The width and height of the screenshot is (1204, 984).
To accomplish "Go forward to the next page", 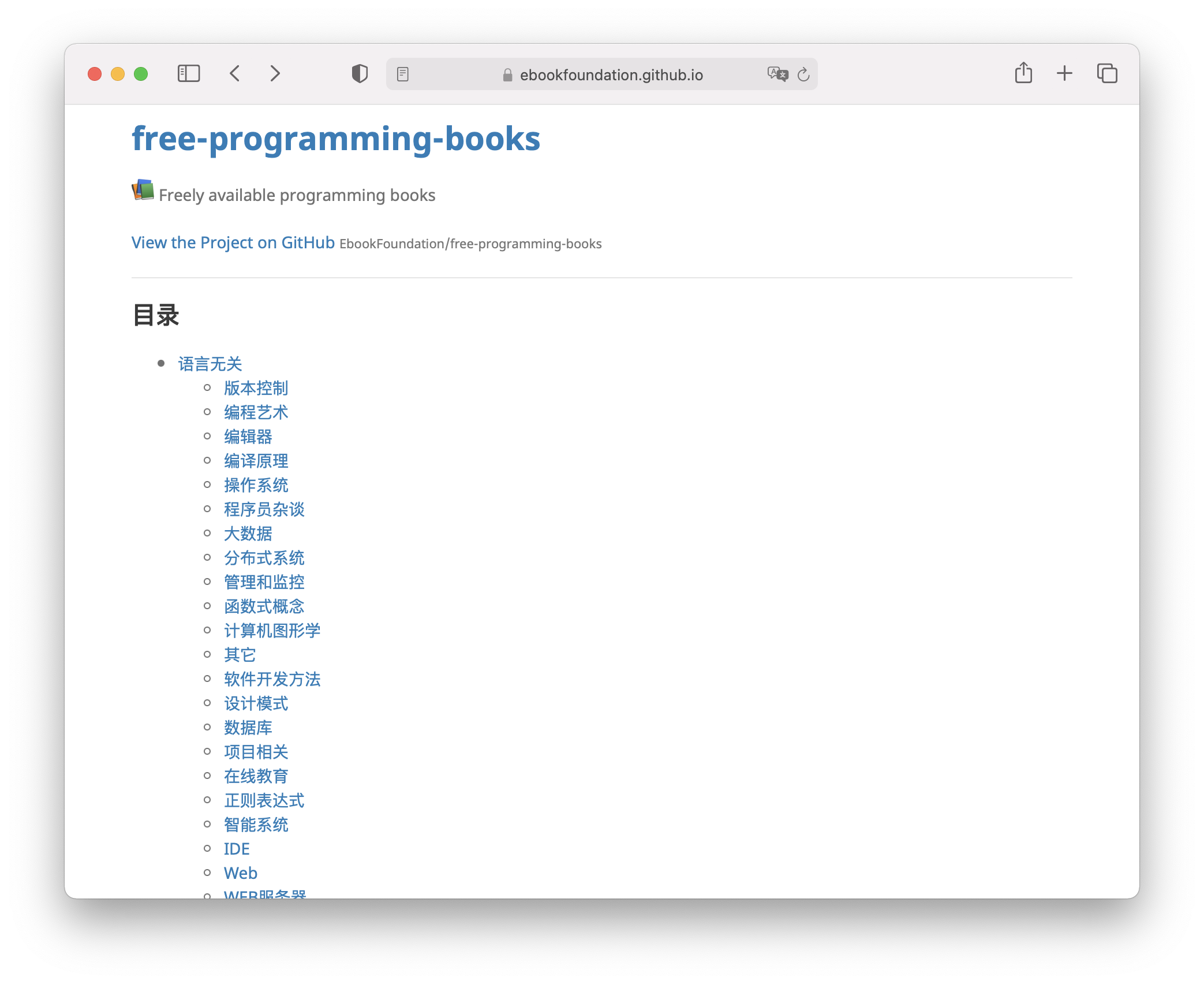I will (275, 74).
